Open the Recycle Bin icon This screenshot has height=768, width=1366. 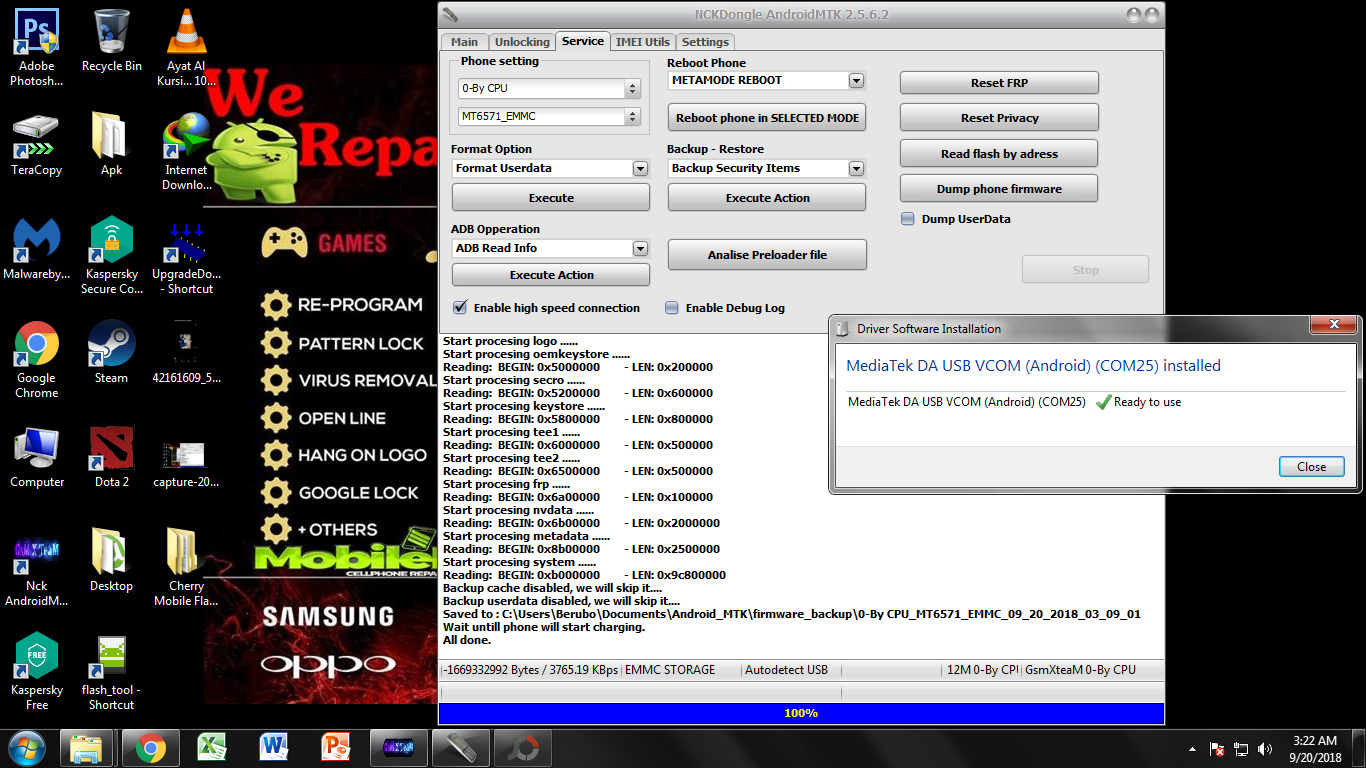tap(111, 40)
